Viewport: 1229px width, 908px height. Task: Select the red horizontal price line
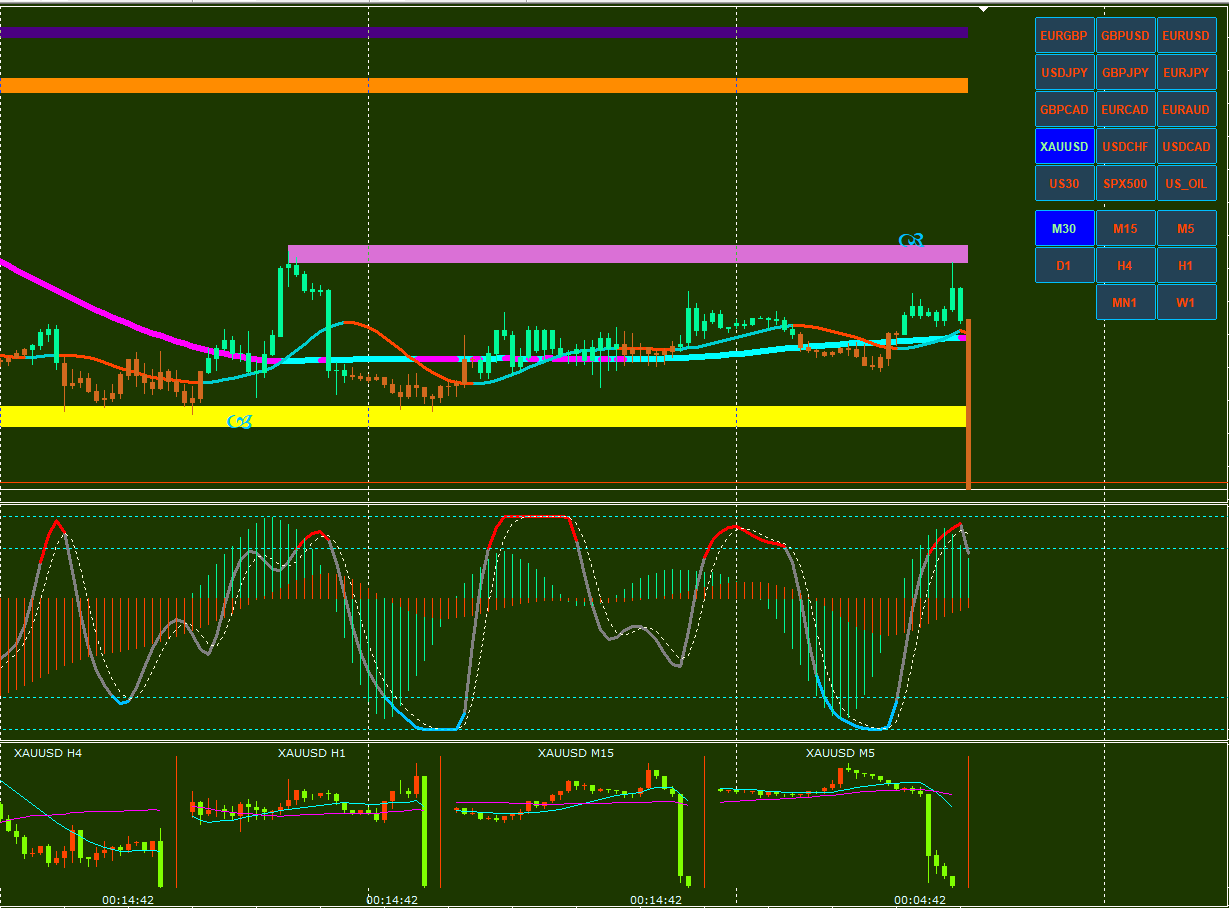click(614, 483)
